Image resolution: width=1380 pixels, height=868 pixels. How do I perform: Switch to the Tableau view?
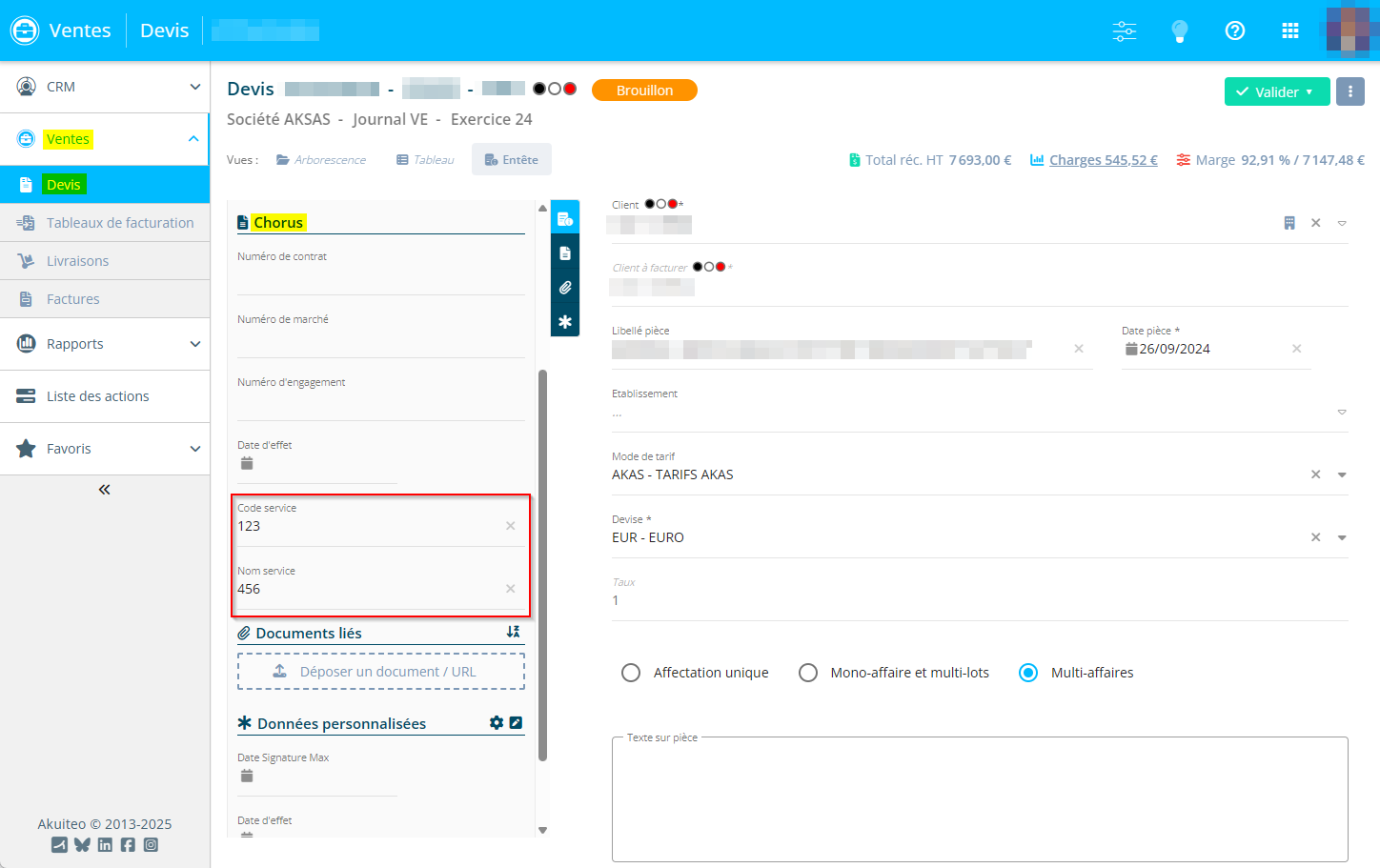[x=425, y=160]
